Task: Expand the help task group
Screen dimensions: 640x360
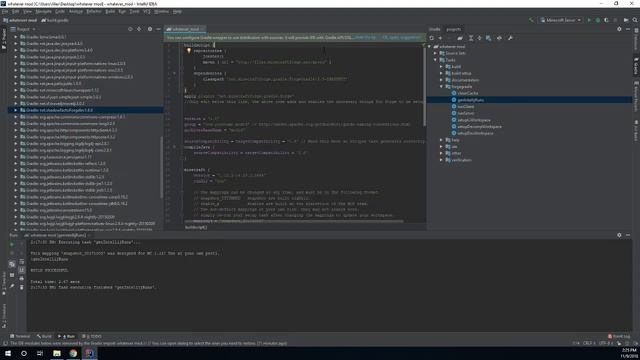Action: click(441, 140)
